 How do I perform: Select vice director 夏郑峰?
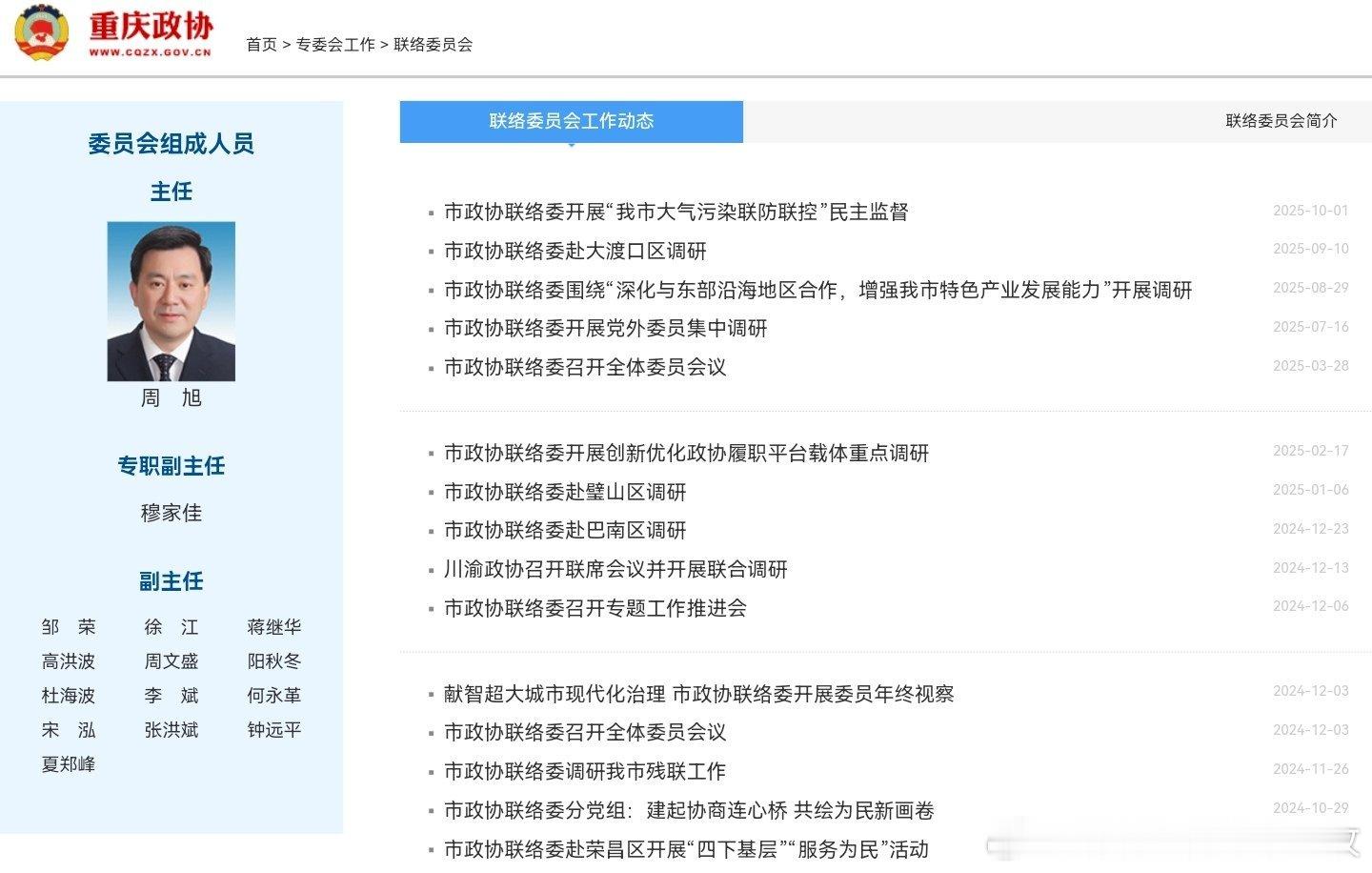coord(69,764)
